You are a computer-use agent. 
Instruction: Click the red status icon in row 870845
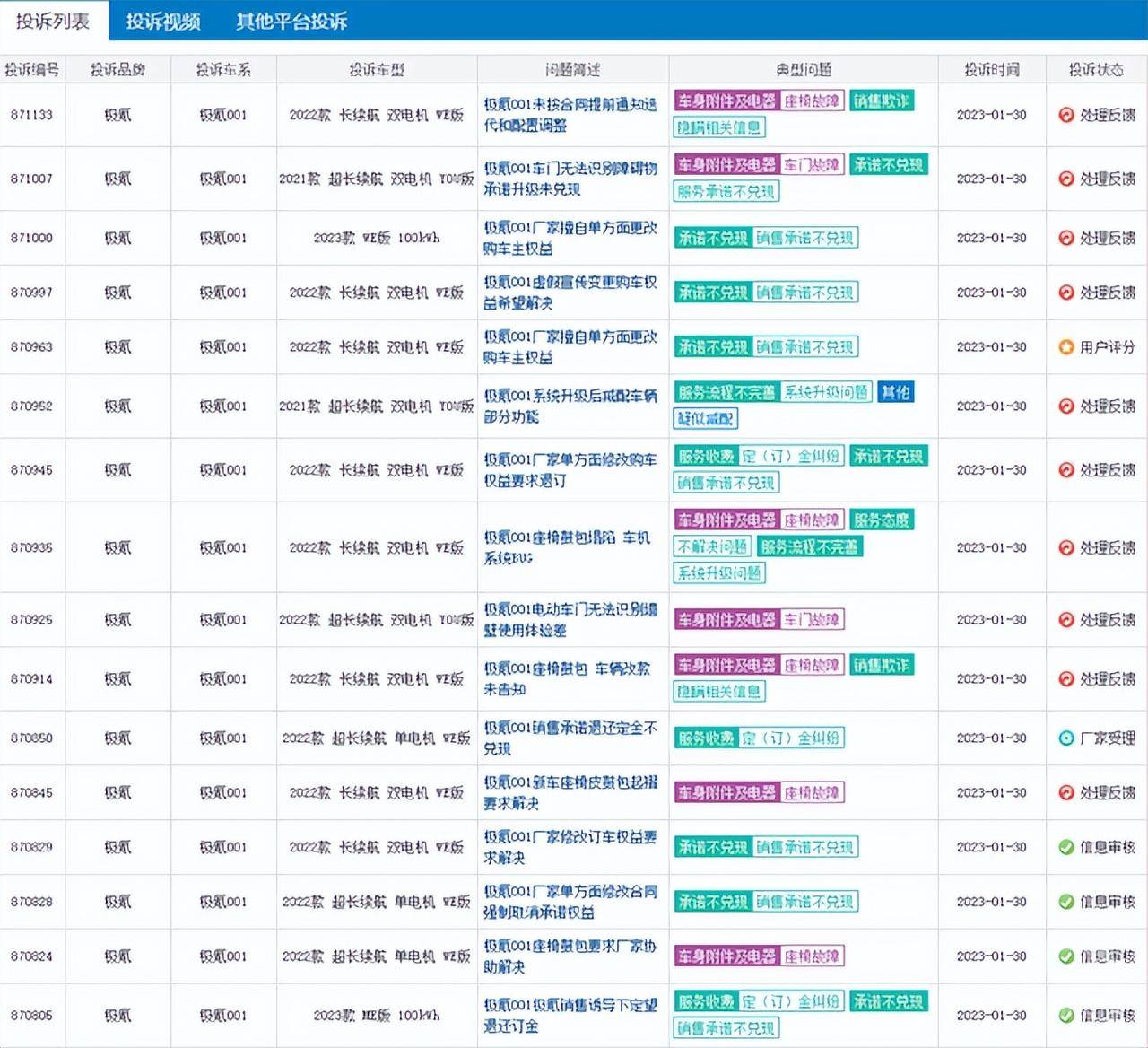tap(1065, 793)
